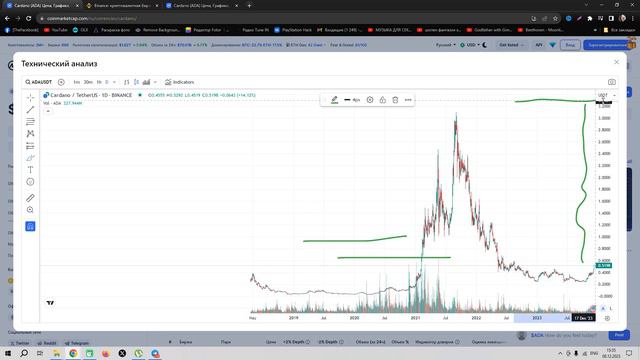
Task: Choose the bars chart style icon
Action: 127,82
